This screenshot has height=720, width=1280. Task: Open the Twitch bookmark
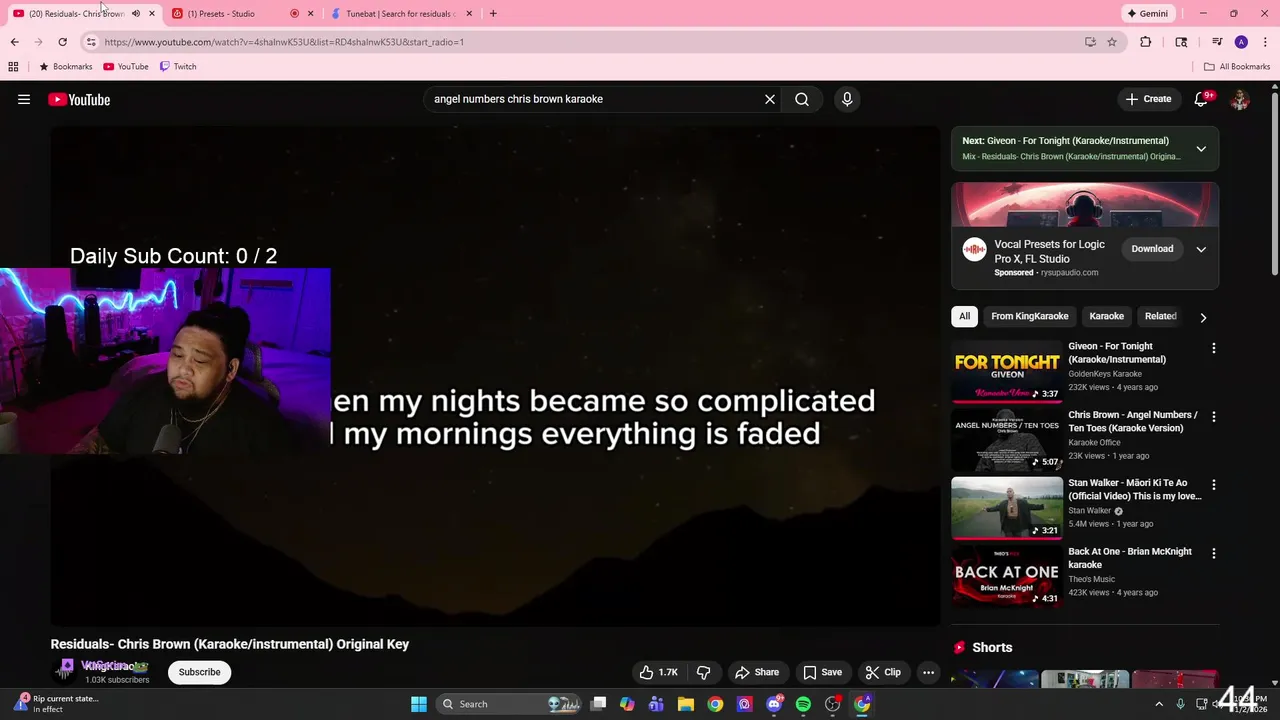coord(178,66)
